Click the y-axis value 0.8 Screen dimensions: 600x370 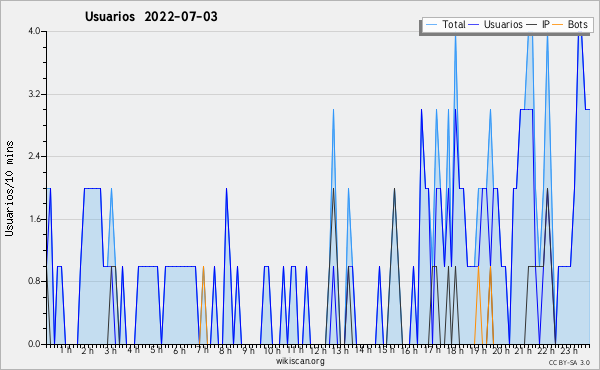(x=34, y=282)
